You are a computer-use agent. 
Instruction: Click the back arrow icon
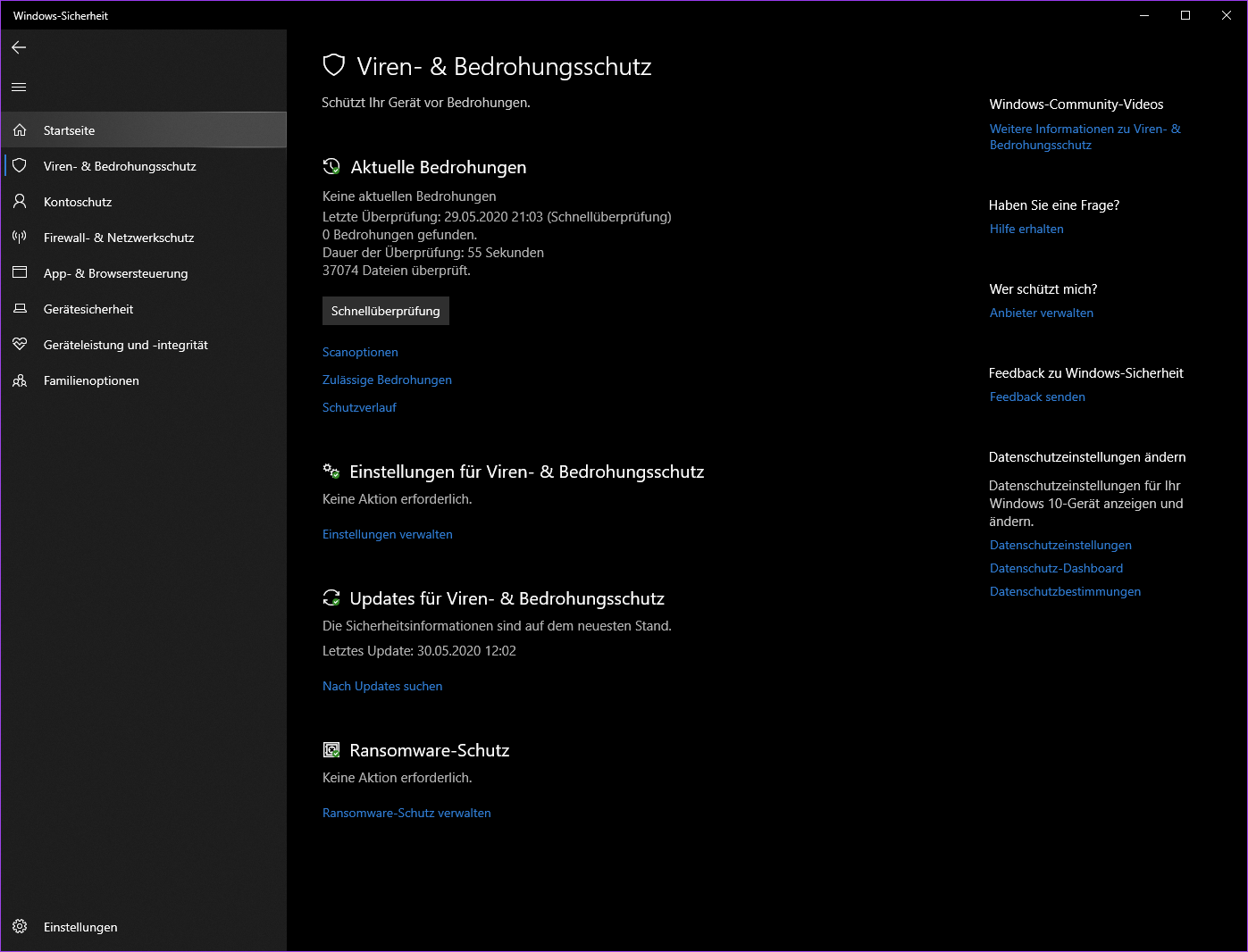coord(19,47)
